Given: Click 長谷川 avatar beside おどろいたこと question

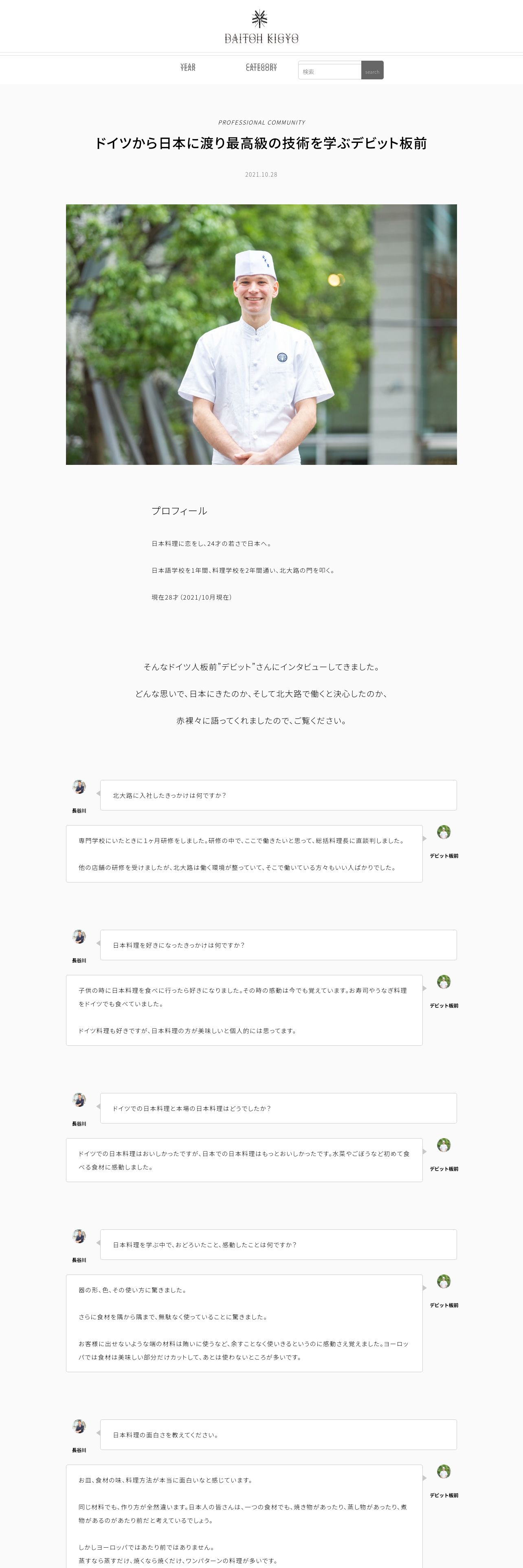Looking at the screenshot, I should click(79, 1236).
